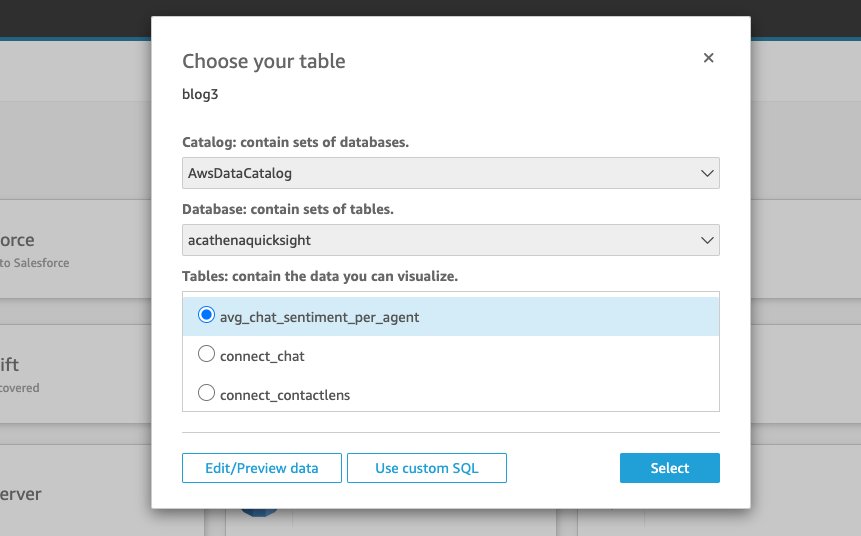Screen dimensions: 861x536
Task: Click Use custom SQL button
Action: (427, 468)
